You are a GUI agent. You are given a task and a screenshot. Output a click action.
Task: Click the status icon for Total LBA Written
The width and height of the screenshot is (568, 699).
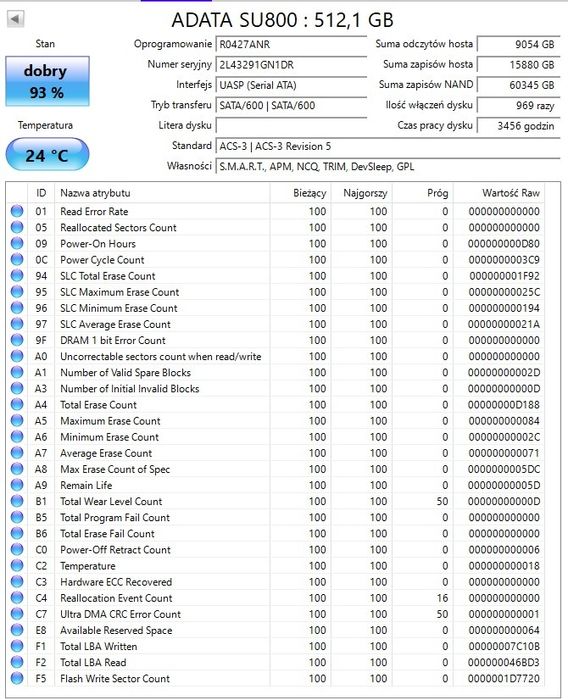(17, 646)
